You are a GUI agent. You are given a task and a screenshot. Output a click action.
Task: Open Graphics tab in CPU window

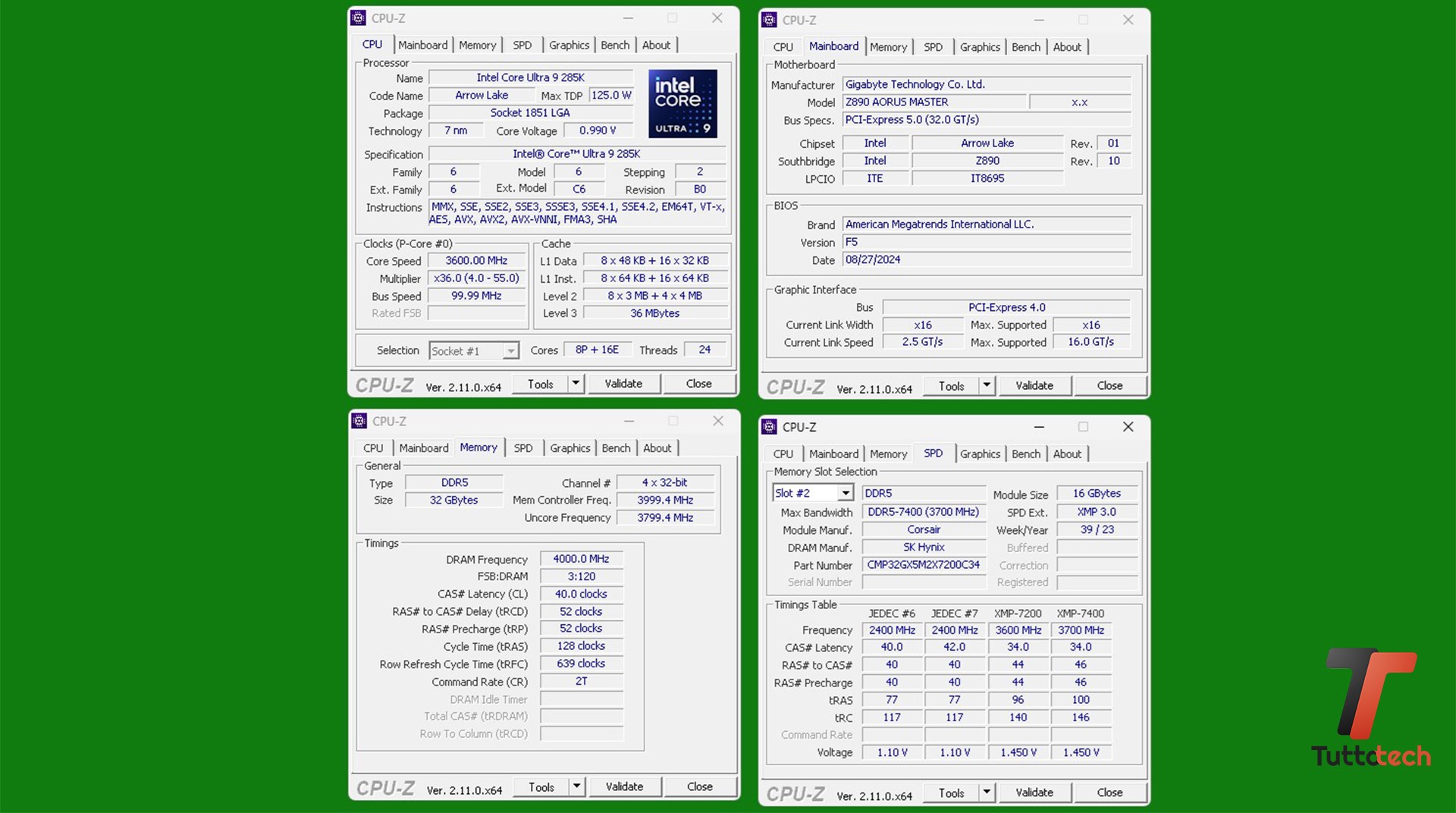[x=570, y=46]
